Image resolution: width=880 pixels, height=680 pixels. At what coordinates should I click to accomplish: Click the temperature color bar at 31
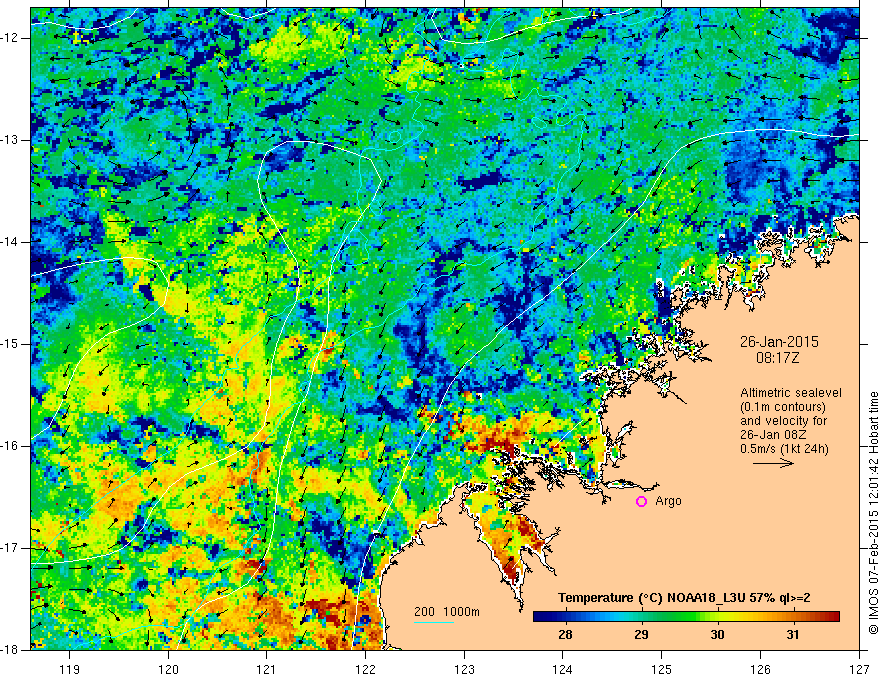[792, 616]
